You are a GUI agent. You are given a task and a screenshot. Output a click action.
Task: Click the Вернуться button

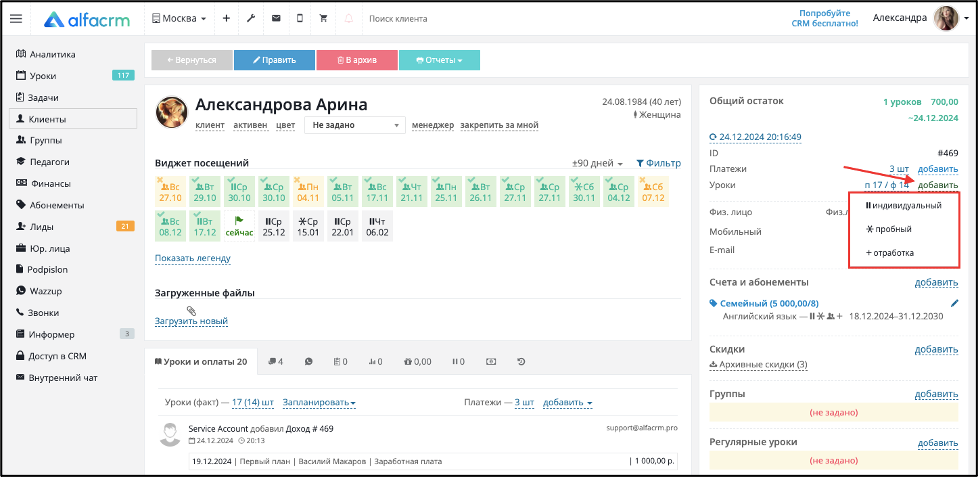[x=192, y=60]
